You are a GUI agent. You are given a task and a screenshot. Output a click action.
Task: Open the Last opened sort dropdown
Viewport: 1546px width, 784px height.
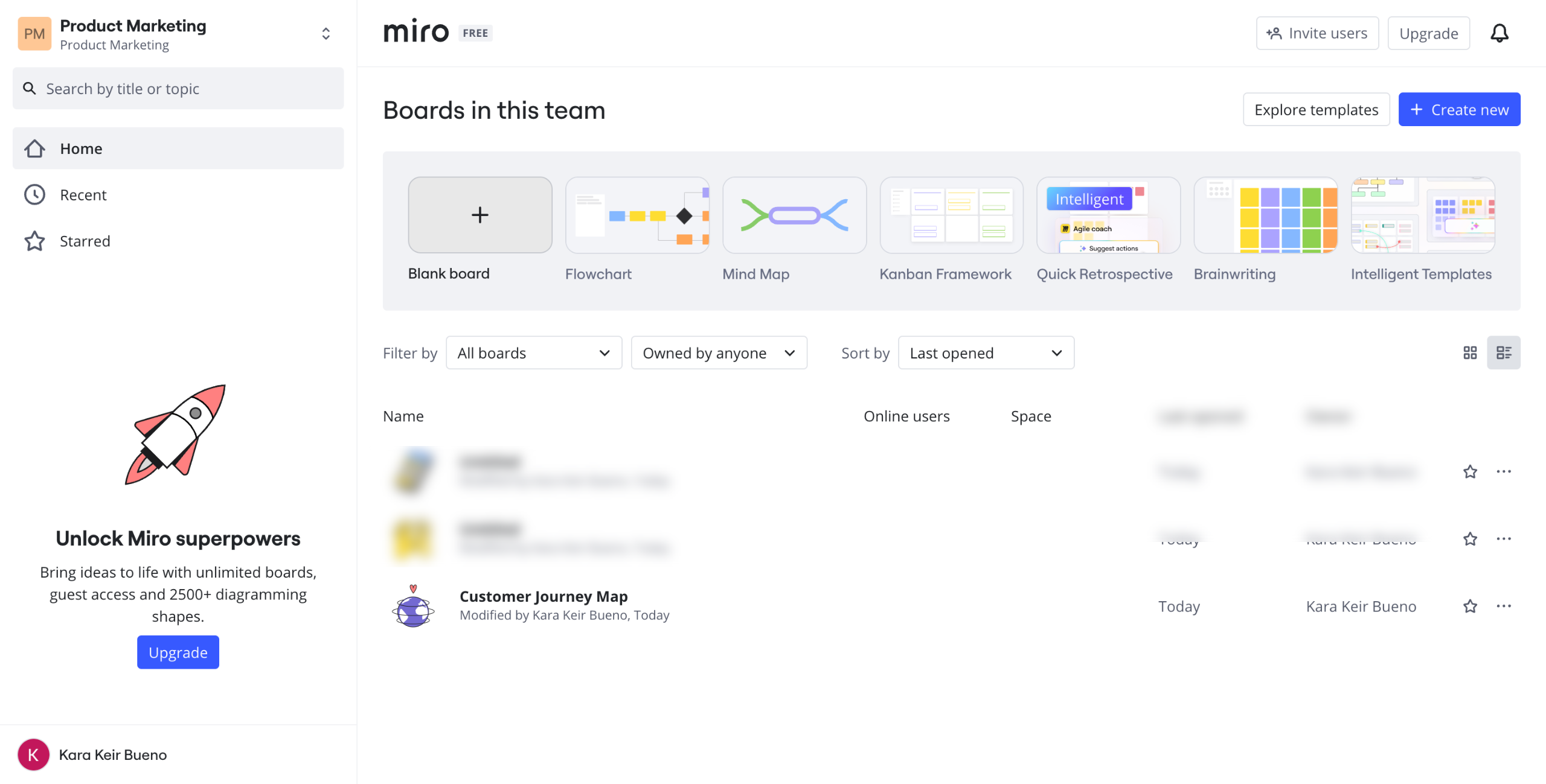tap(986, 353)
